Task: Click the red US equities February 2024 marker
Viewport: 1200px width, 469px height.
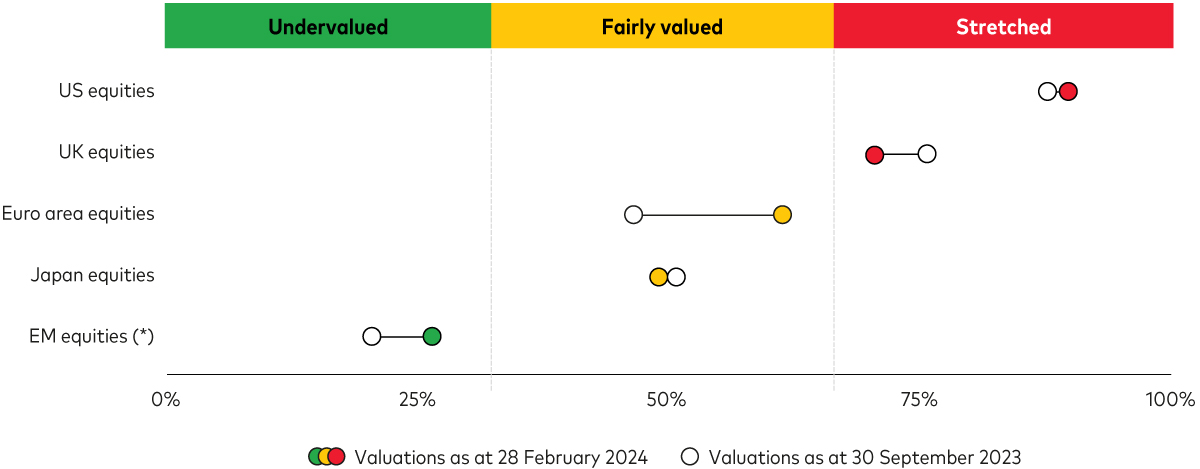Action: pyautogui.click(x=1068, y=92)
